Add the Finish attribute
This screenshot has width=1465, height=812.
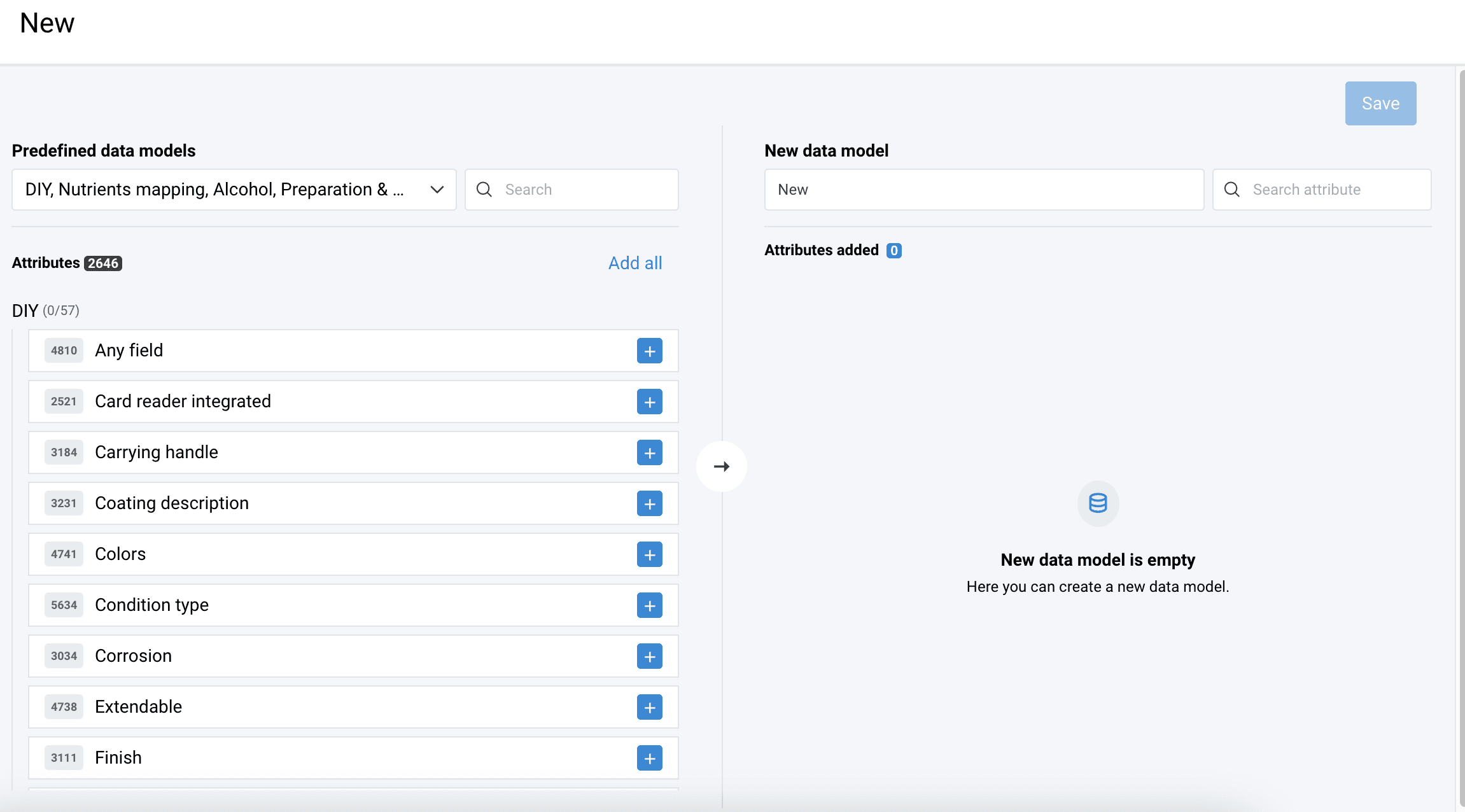click(x=649, y=758)
